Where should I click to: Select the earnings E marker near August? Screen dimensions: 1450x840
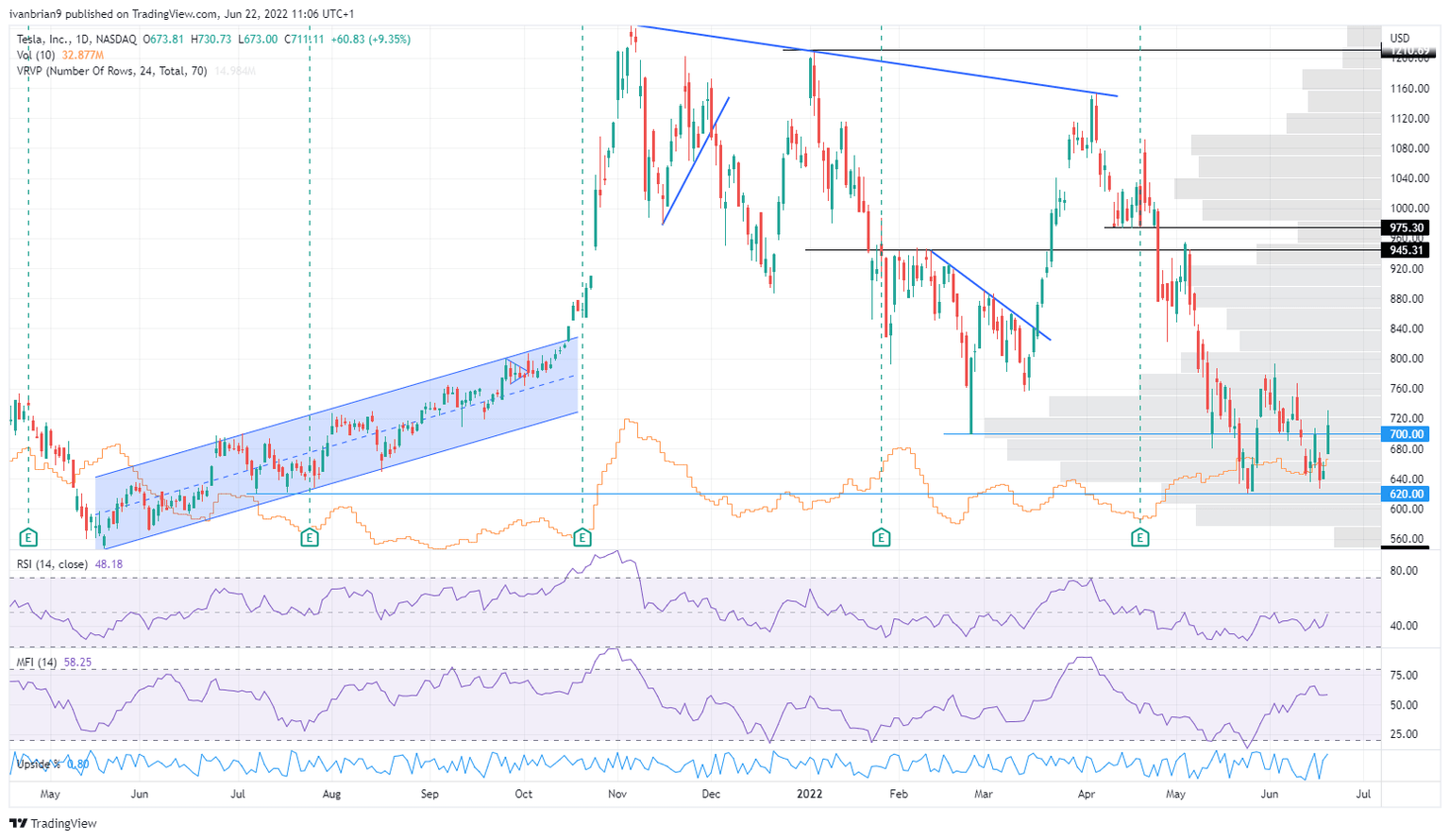coord(308,538)
